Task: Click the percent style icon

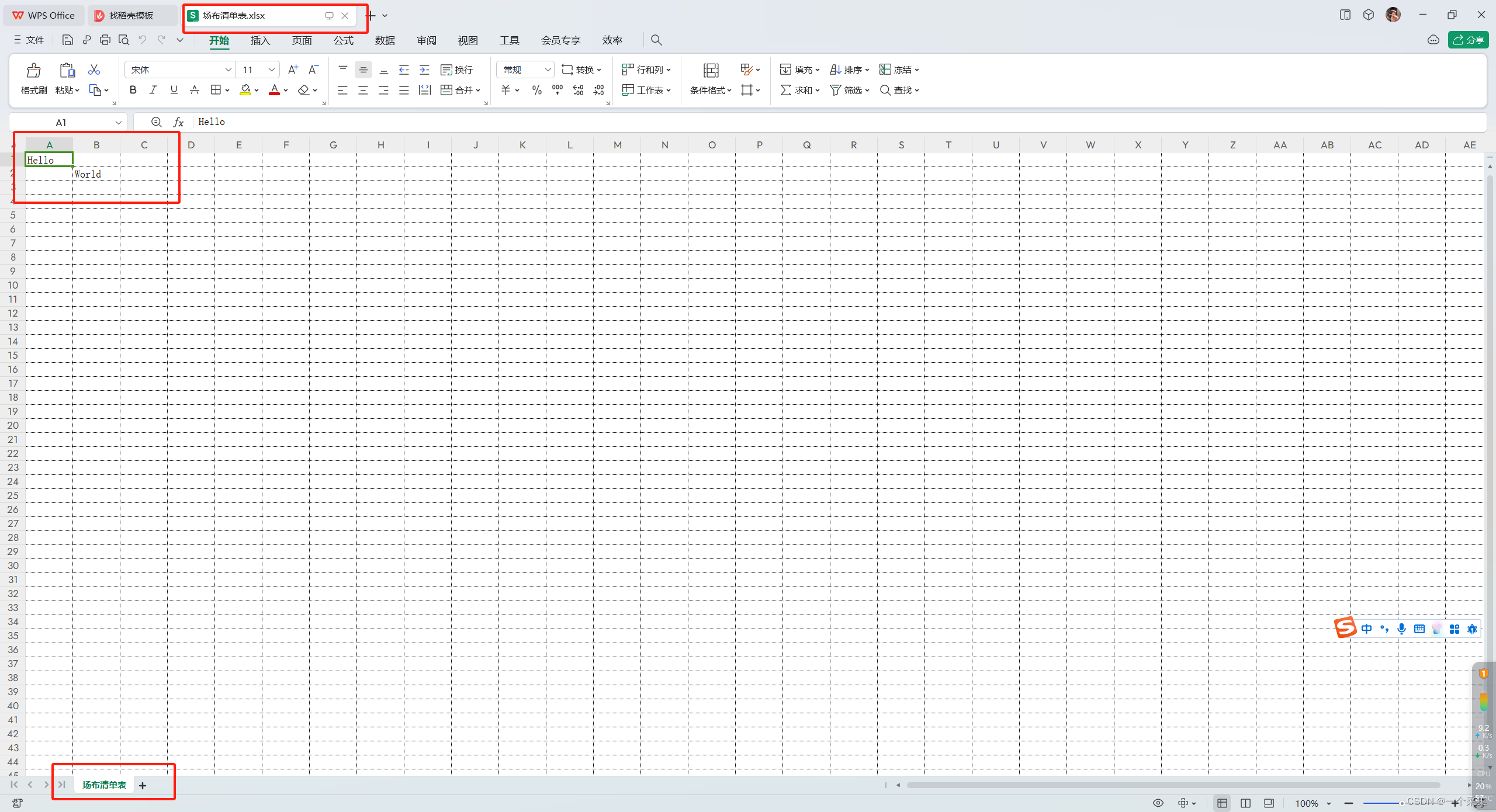Action: click(536, 90)
